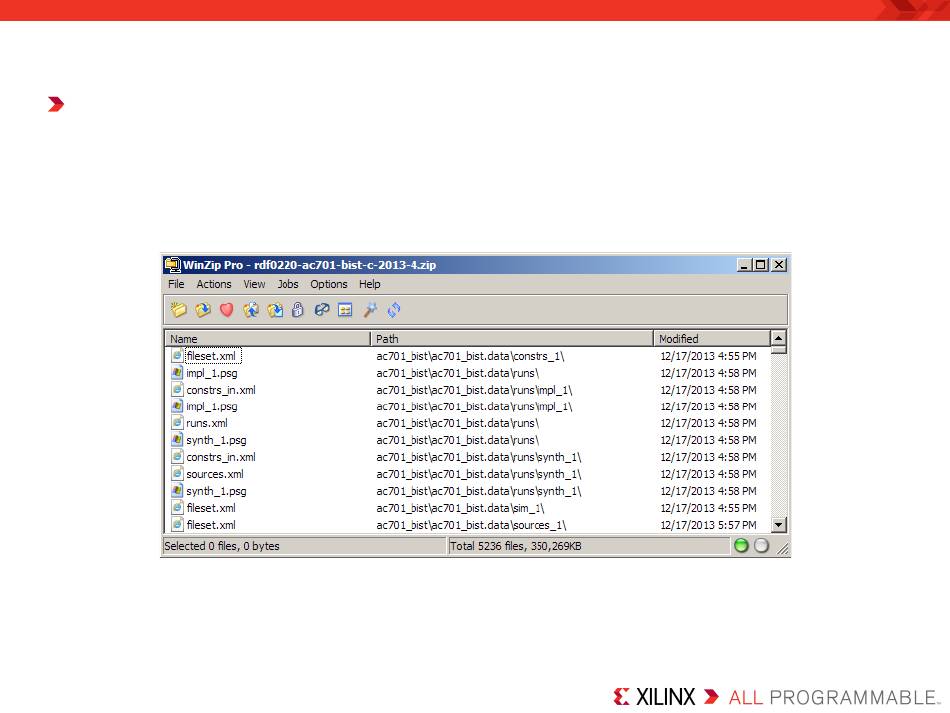Click the Open archive toolbar icon
The image size is (950, 713).
coord(203,310)
